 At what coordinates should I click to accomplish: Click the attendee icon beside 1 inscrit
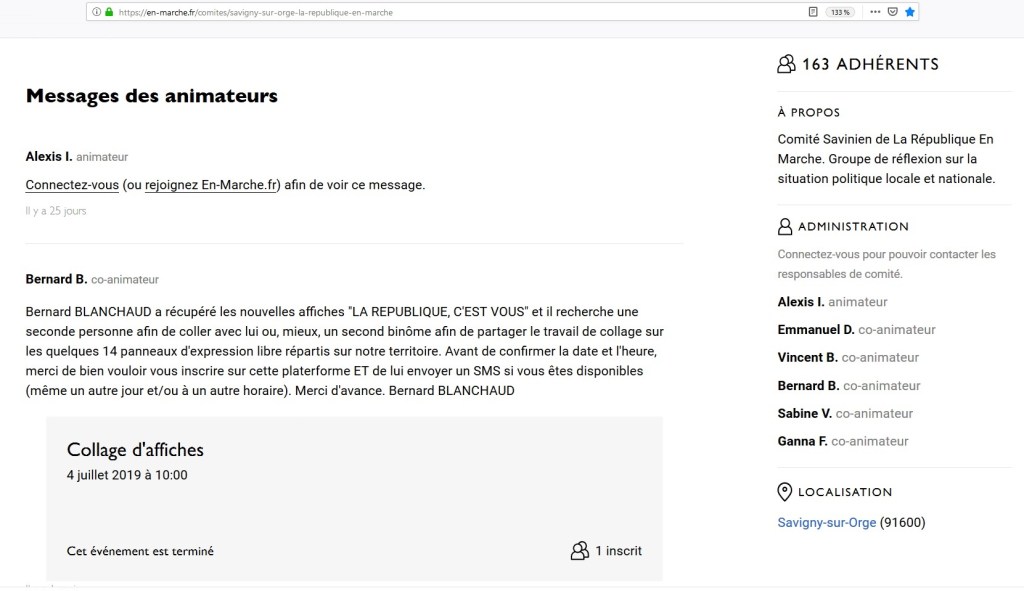pyautogui.click(x=579, y=550)
